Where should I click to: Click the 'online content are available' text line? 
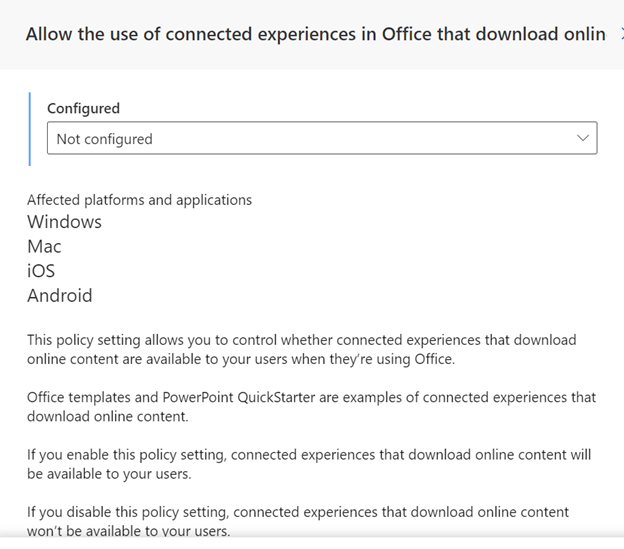(x=241, y=359)
